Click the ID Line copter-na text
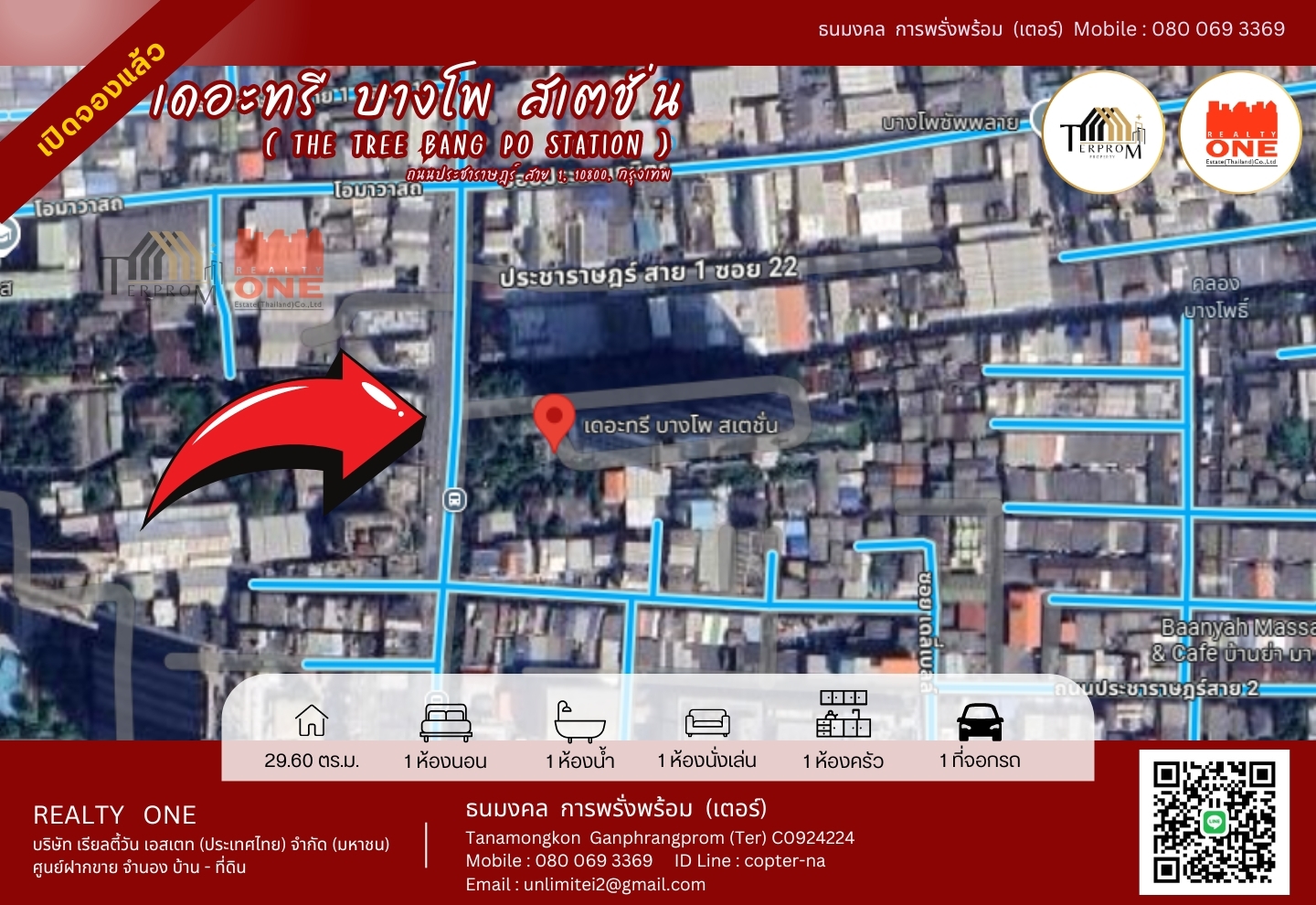Viewport: 1316px width, 905px height. pyautogui.click(x=749, y=860)
